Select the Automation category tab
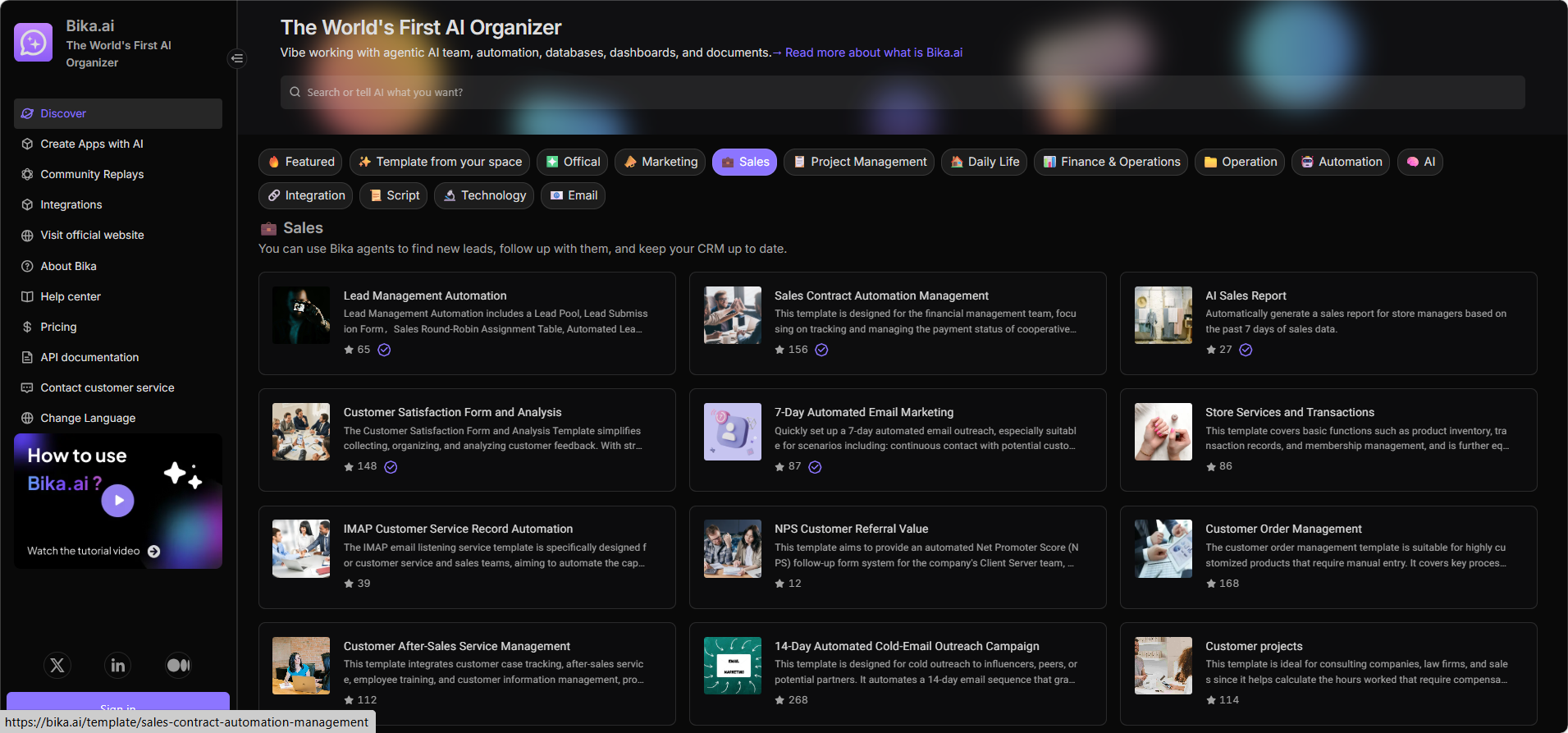This screenshot has height=733, width=1568. click(1340, 162)
